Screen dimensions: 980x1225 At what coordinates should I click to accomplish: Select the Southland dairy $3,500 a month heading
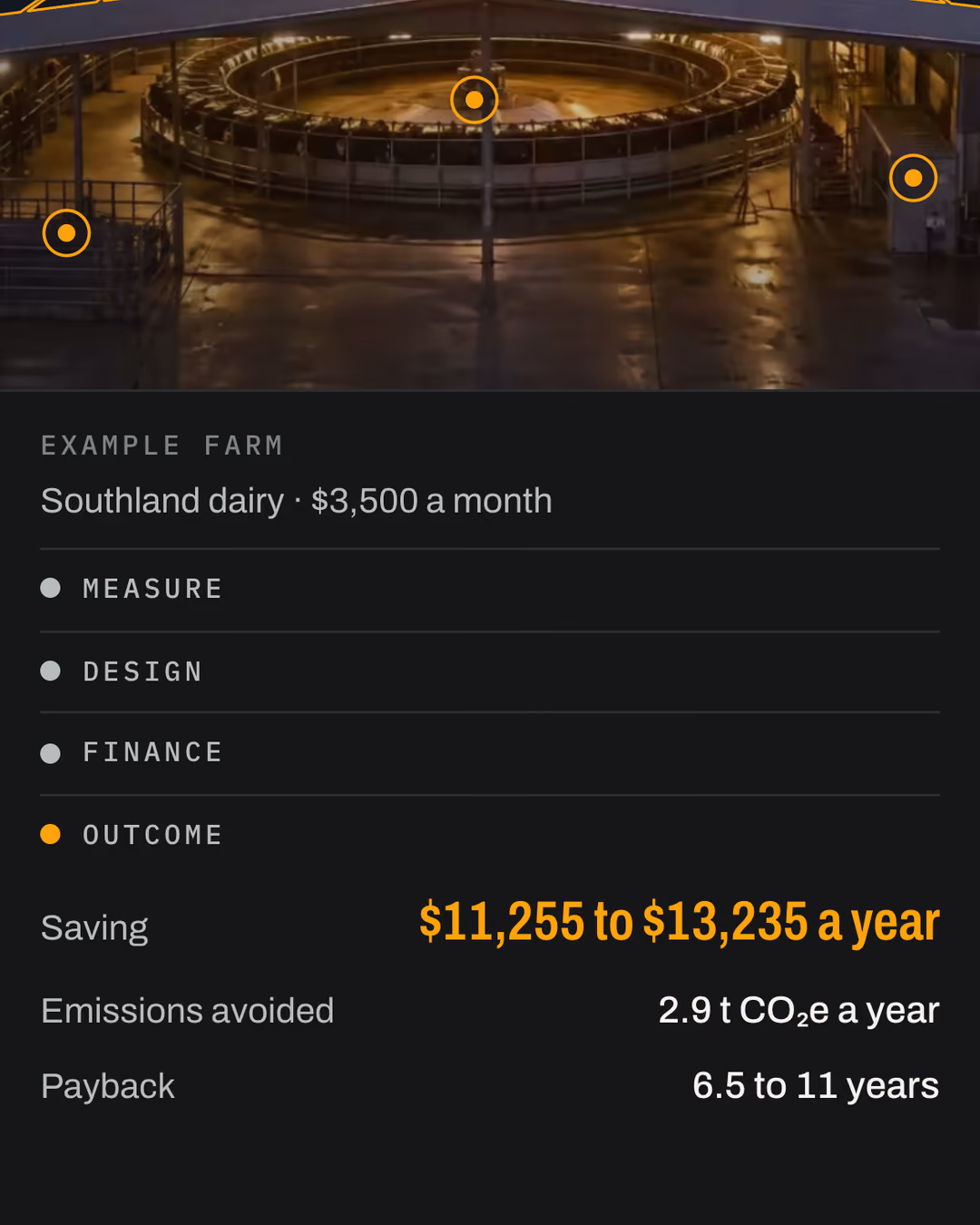pyautogui.click(x=297, y=501)
